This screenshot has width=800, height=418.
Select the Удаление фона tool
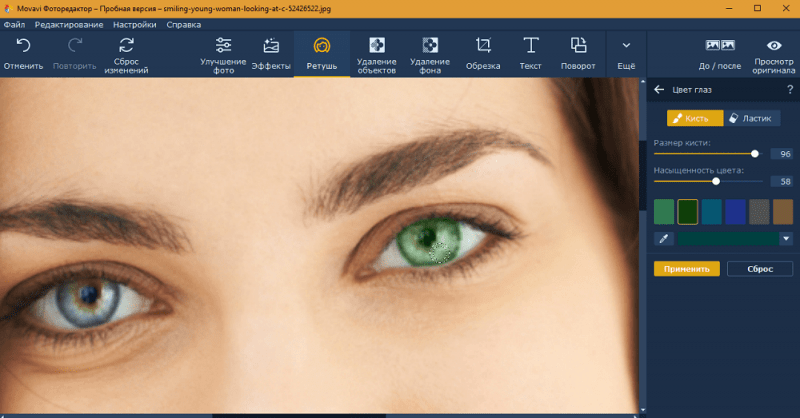430,46
